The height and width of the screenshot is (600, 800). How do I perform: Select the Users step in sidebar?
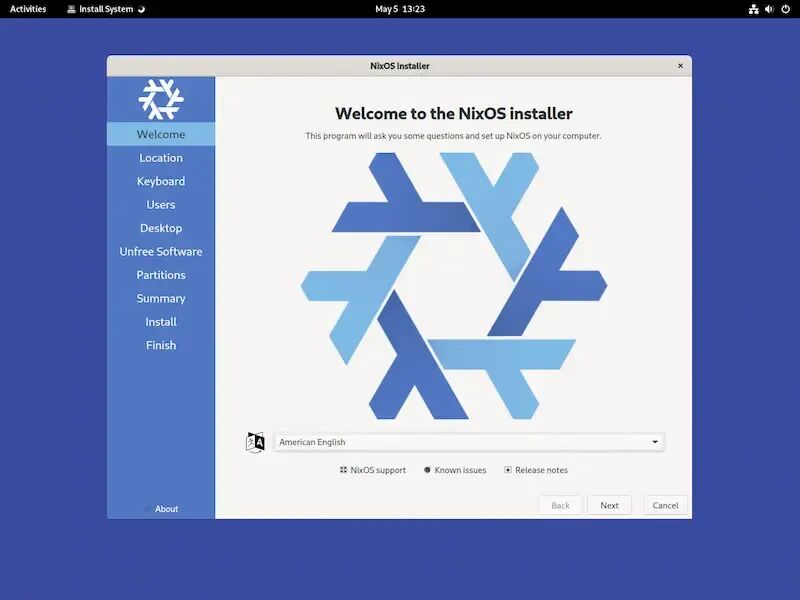pos(161,205)
